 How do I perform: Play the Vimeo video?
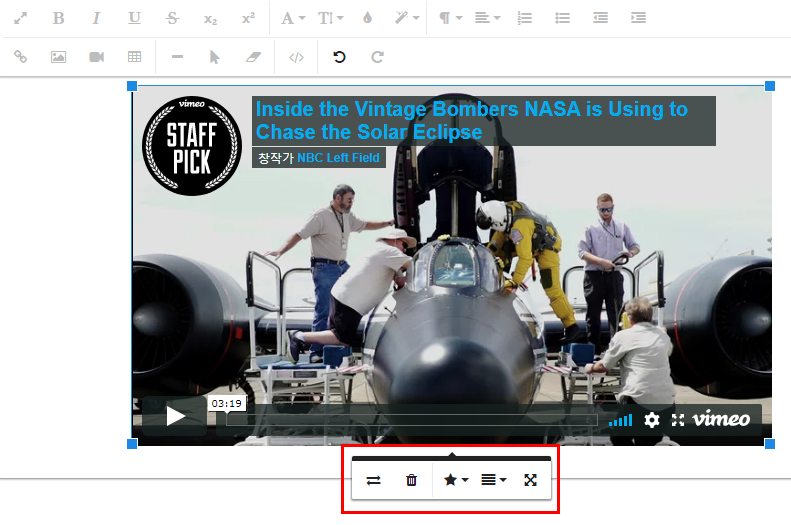pyautogui.click(x=176, y=416)
